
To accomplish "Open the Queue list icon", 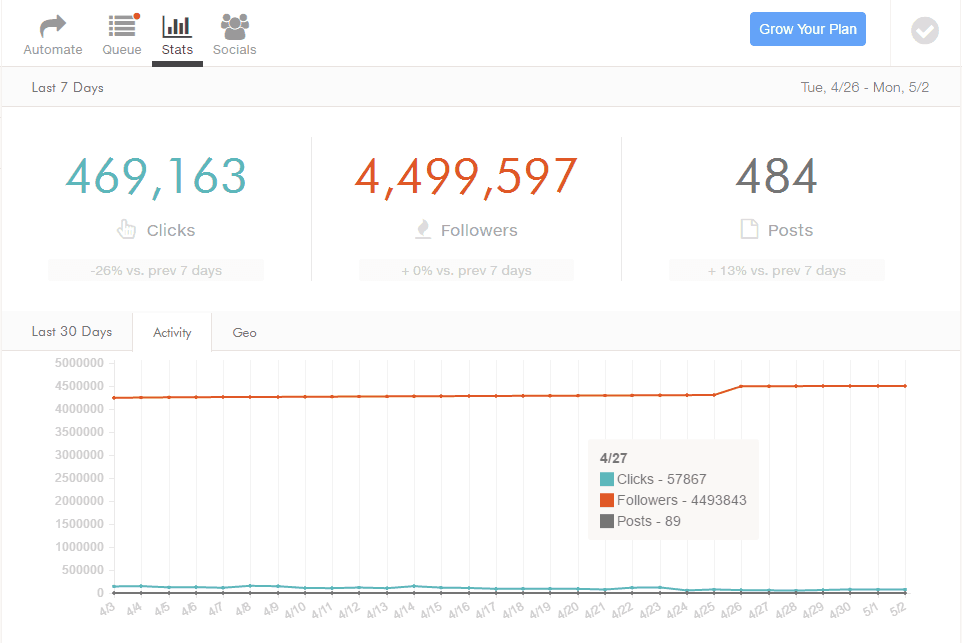I will [x=122, y=26].
